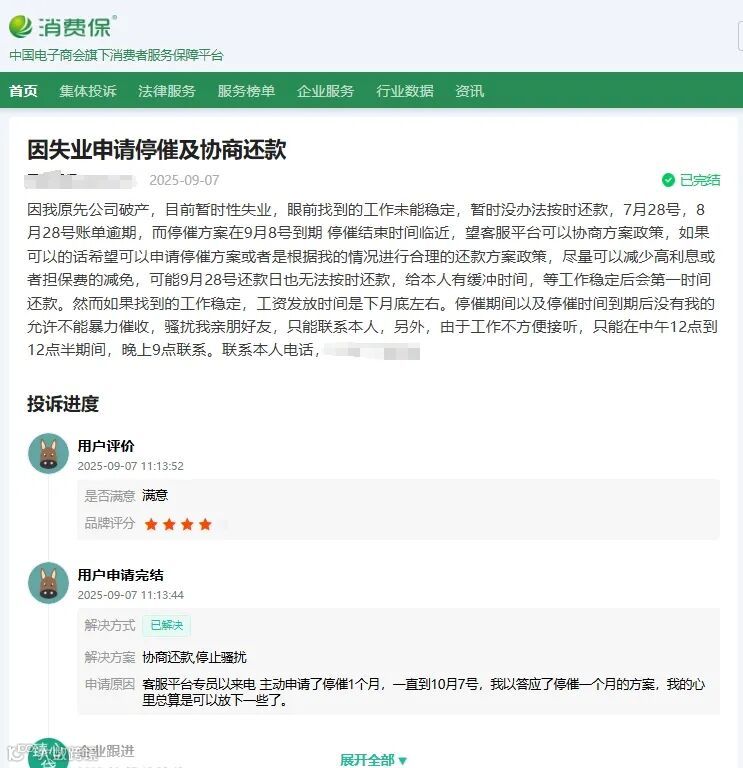Click the fourth orange rating star
Screen dimensions: 743x768
205,525
